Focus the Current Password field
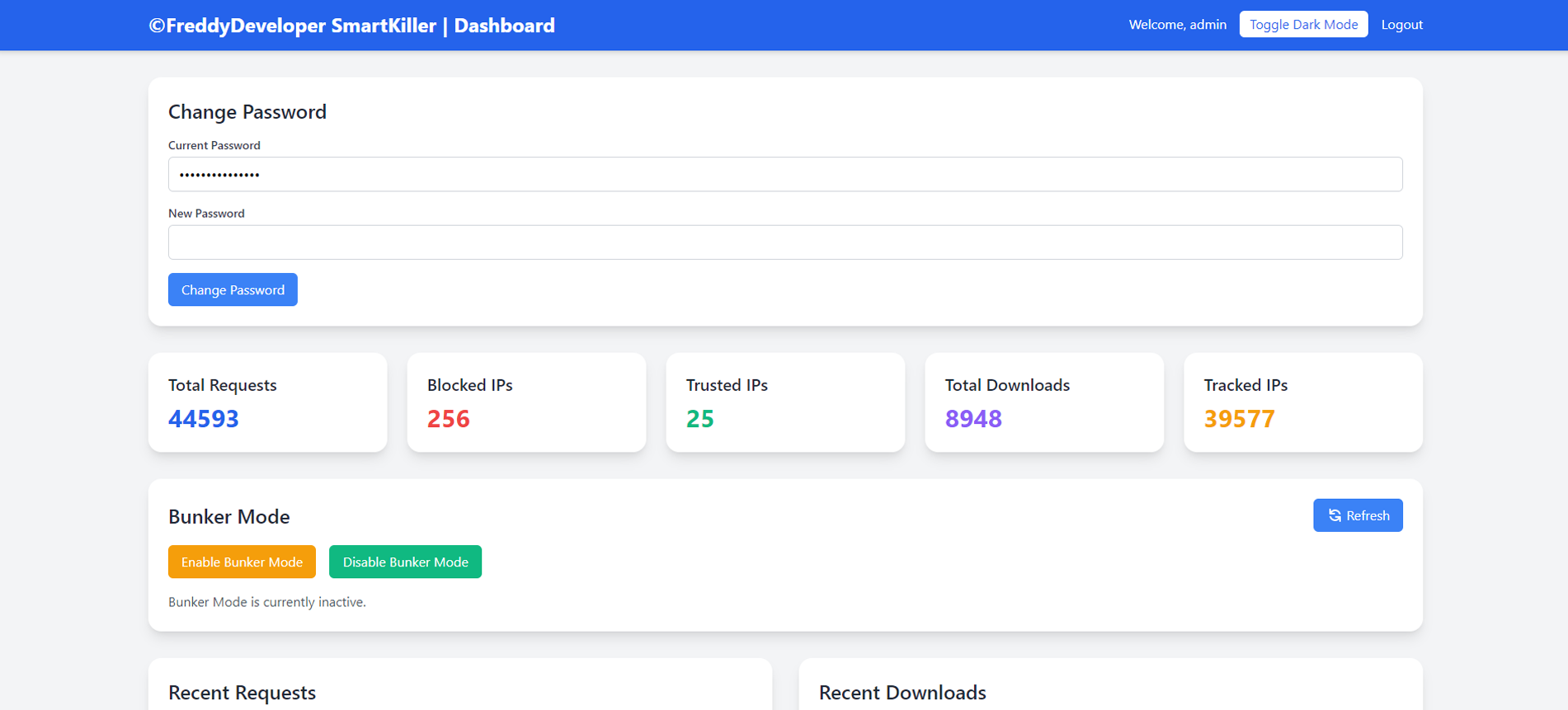The width and height of the screenshot is (1568, 710). [x=784, y=175]
